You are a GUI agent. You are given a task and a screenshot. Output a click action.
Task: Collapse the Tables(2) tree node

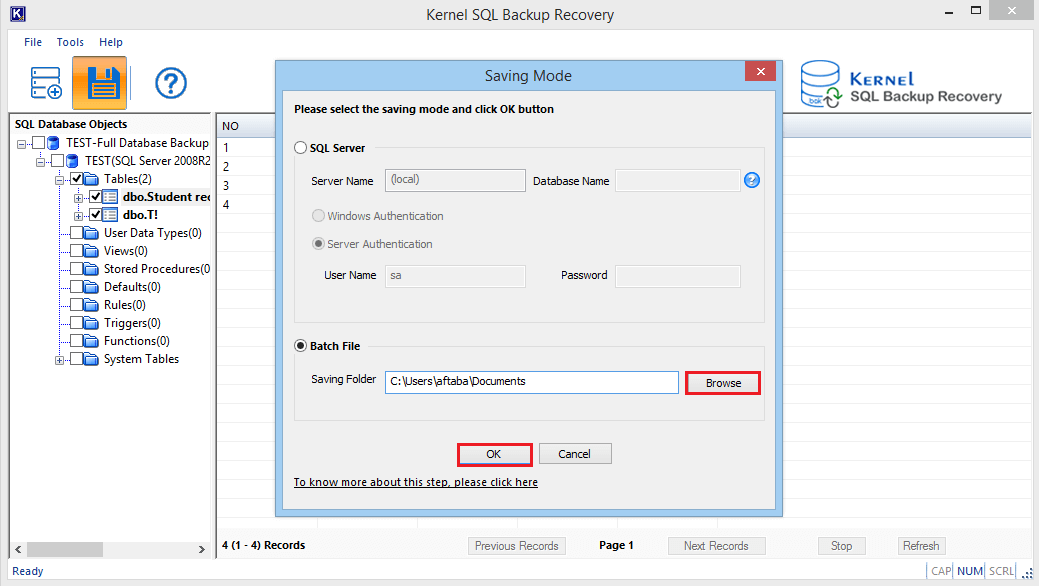[x=60, y=179]
